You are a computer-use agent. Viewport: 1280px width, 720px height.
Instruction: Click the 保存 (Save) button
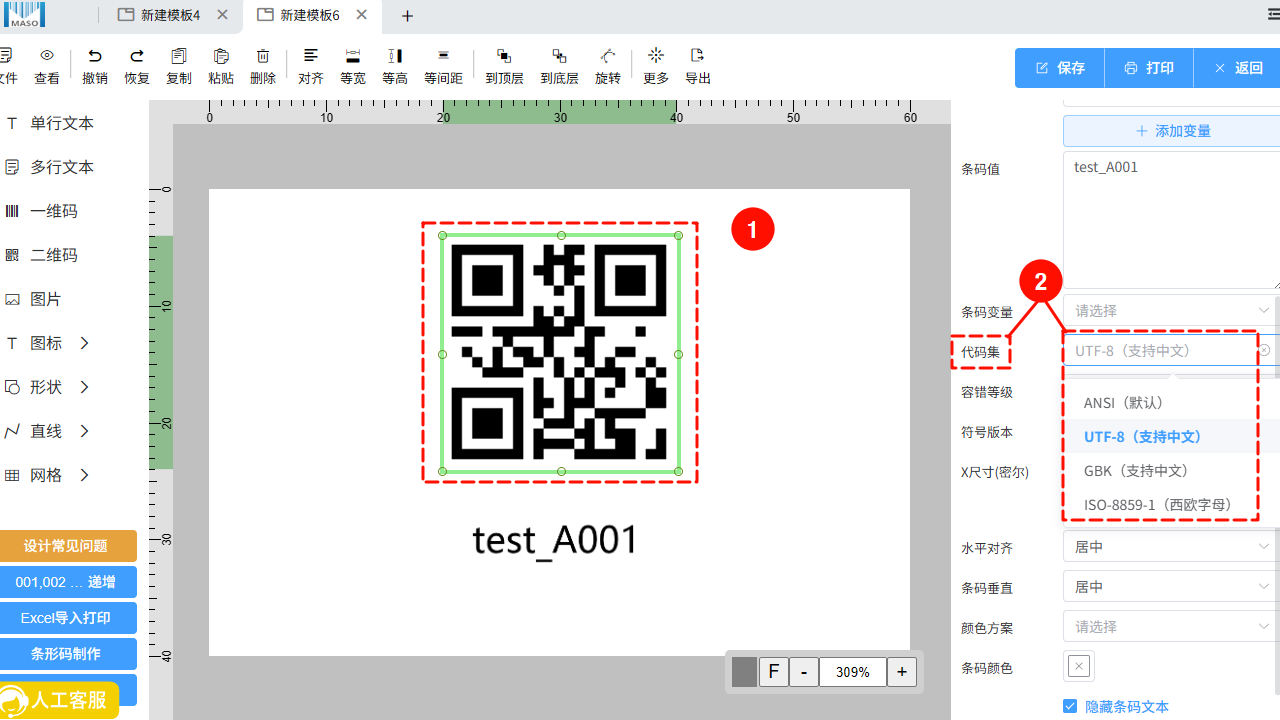pos(1060,68)
